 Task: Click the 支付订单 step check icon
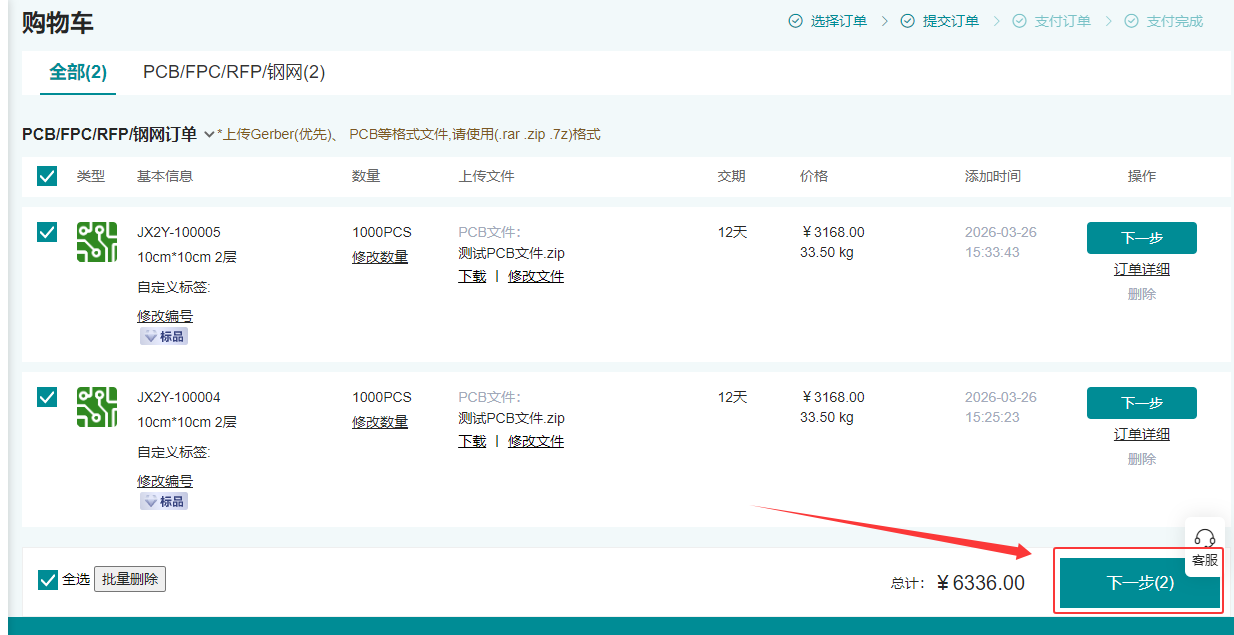click(1019, 21)
